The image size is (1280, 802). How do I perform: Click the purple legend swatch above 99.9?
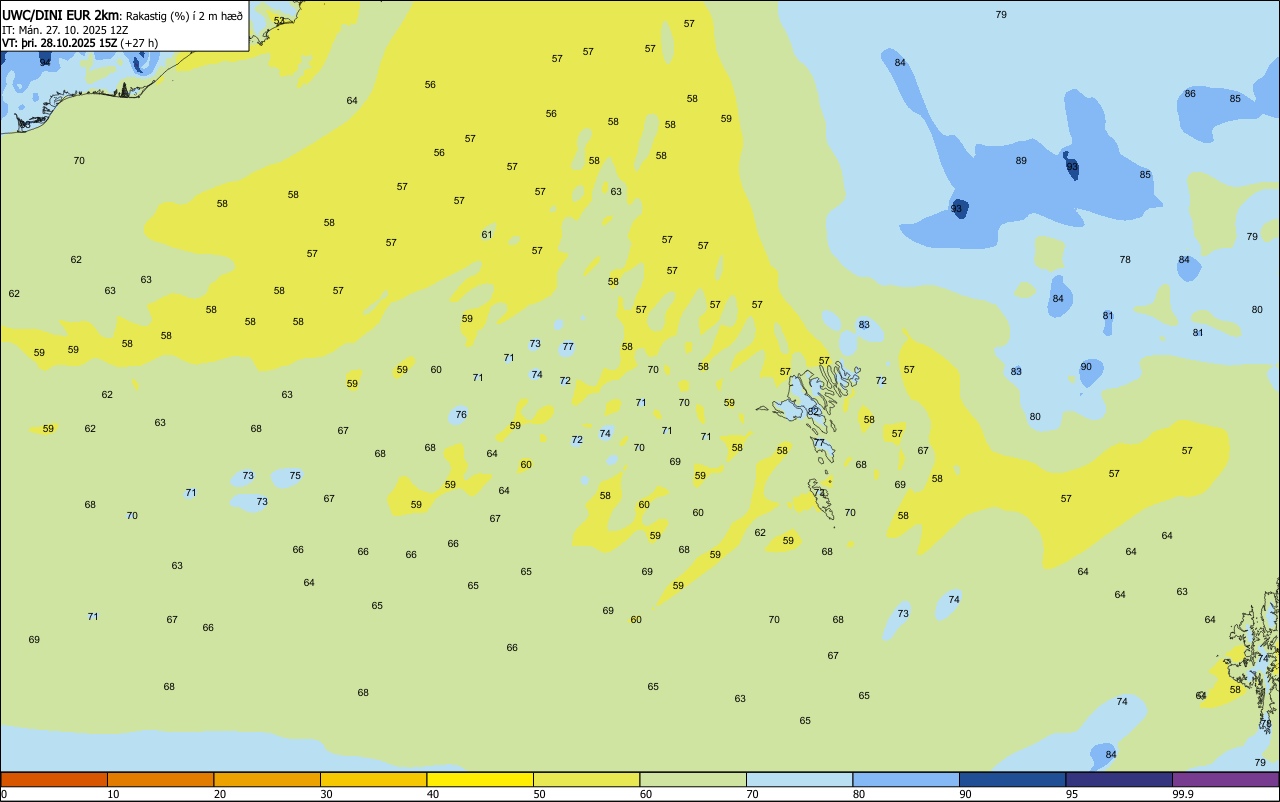tap(1225, 779)
